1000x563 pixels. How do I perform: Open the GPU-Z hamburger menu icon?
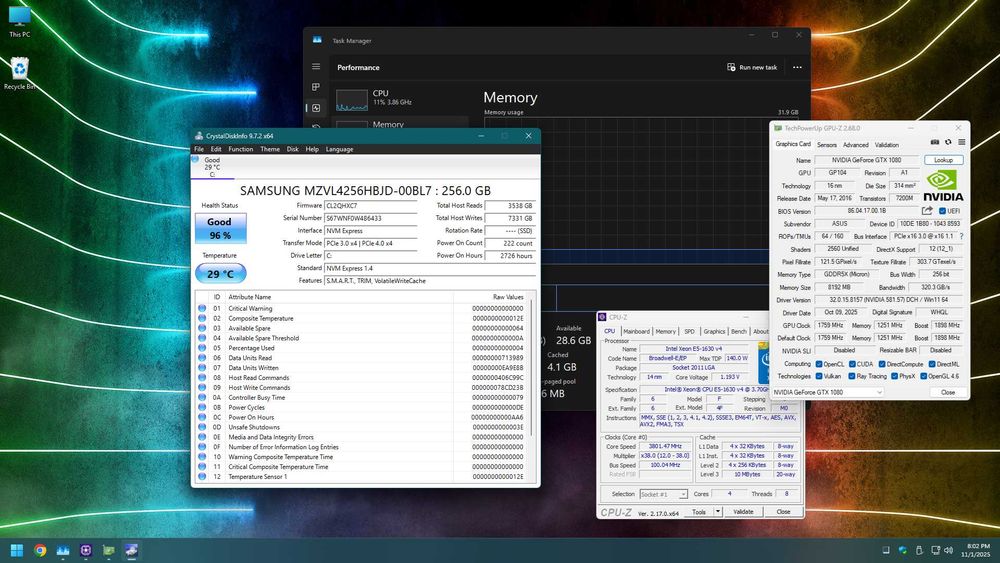961,142
